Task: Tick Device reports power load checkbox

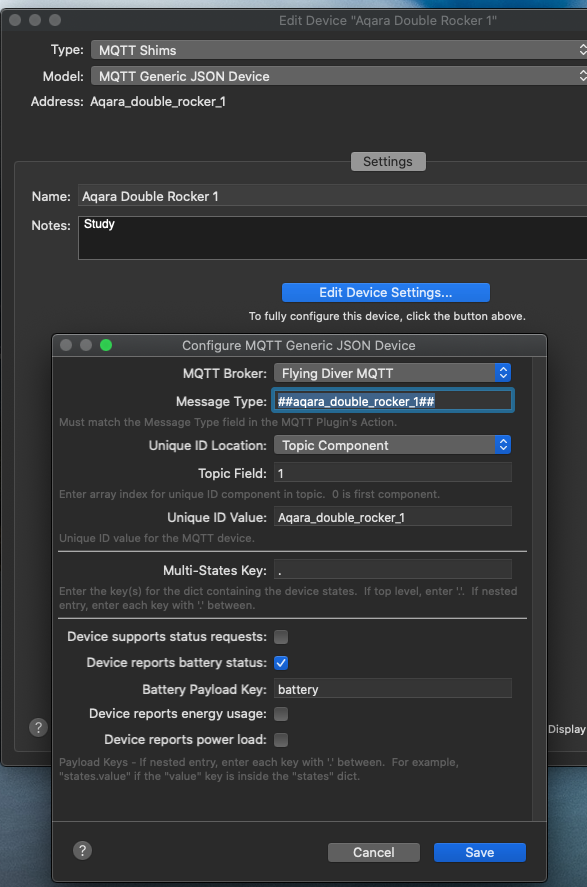Action: click(x=281, y=740)
